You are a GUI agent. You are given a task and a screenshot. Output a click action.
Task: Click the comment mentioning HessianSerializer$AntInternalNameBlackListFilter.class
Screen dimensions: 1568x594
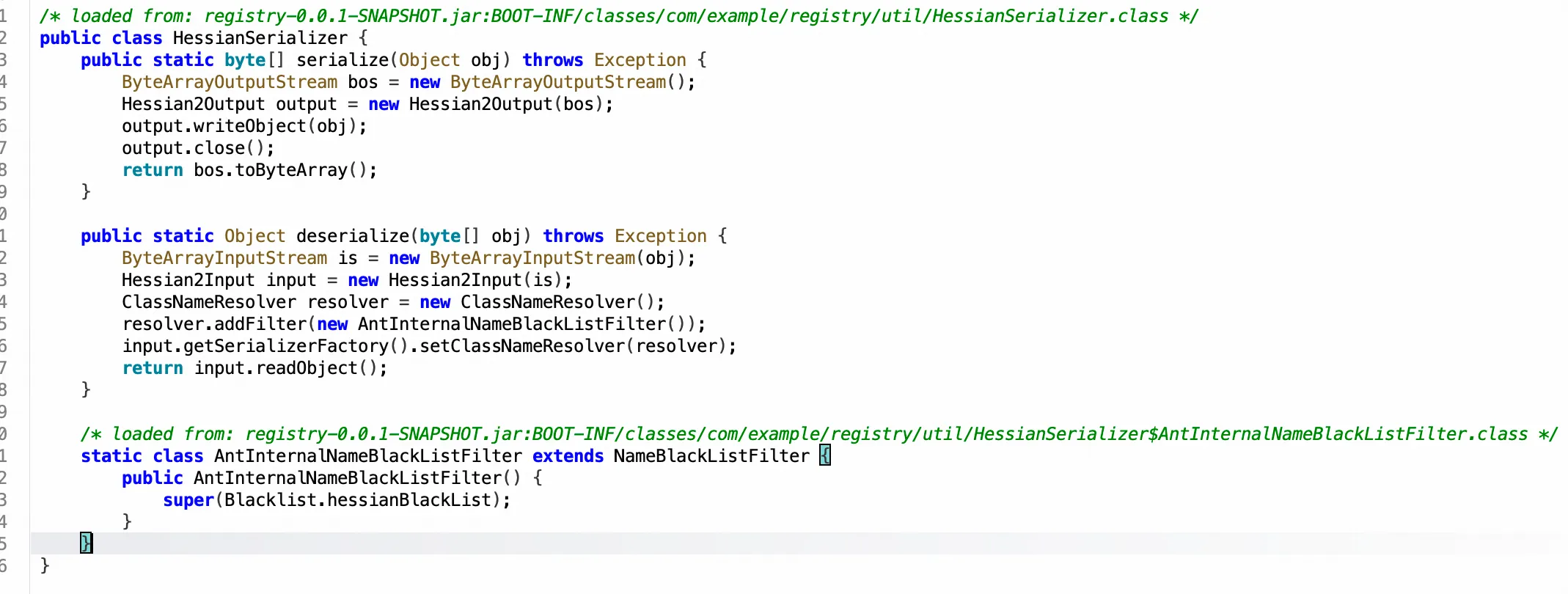click(818, 434)
